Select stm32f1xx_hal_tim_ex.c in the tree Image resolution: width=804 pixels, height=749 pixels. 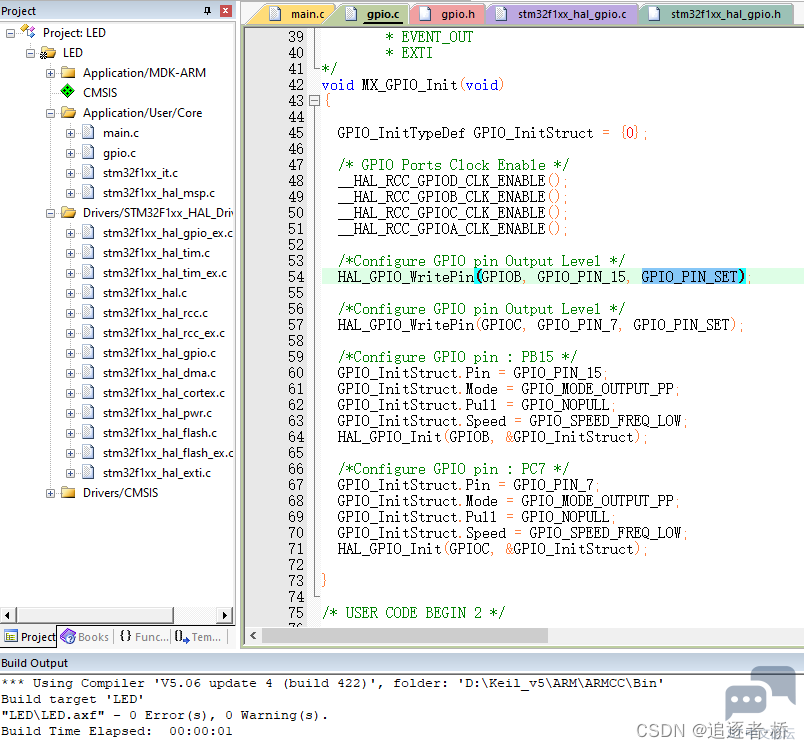click(x=165, y=273)
